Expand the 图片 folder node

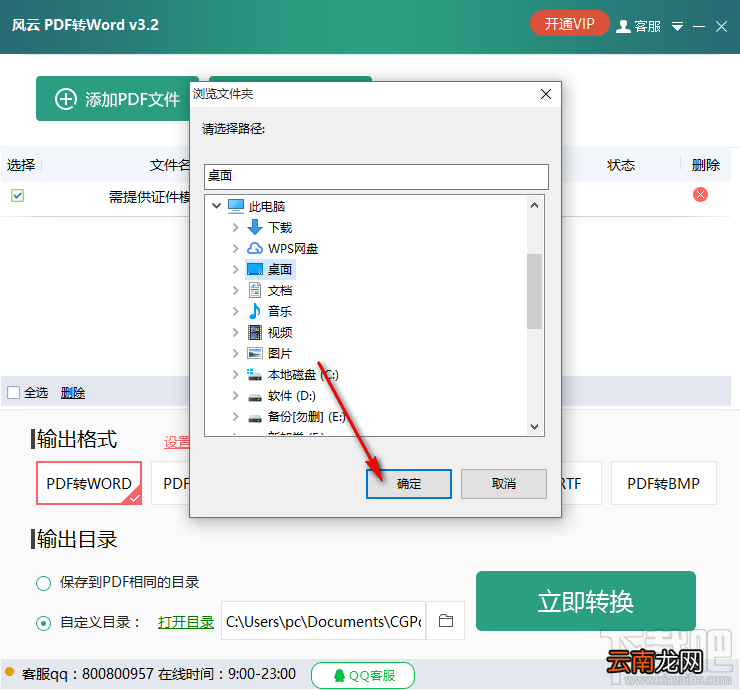click(x=235, y=353)
